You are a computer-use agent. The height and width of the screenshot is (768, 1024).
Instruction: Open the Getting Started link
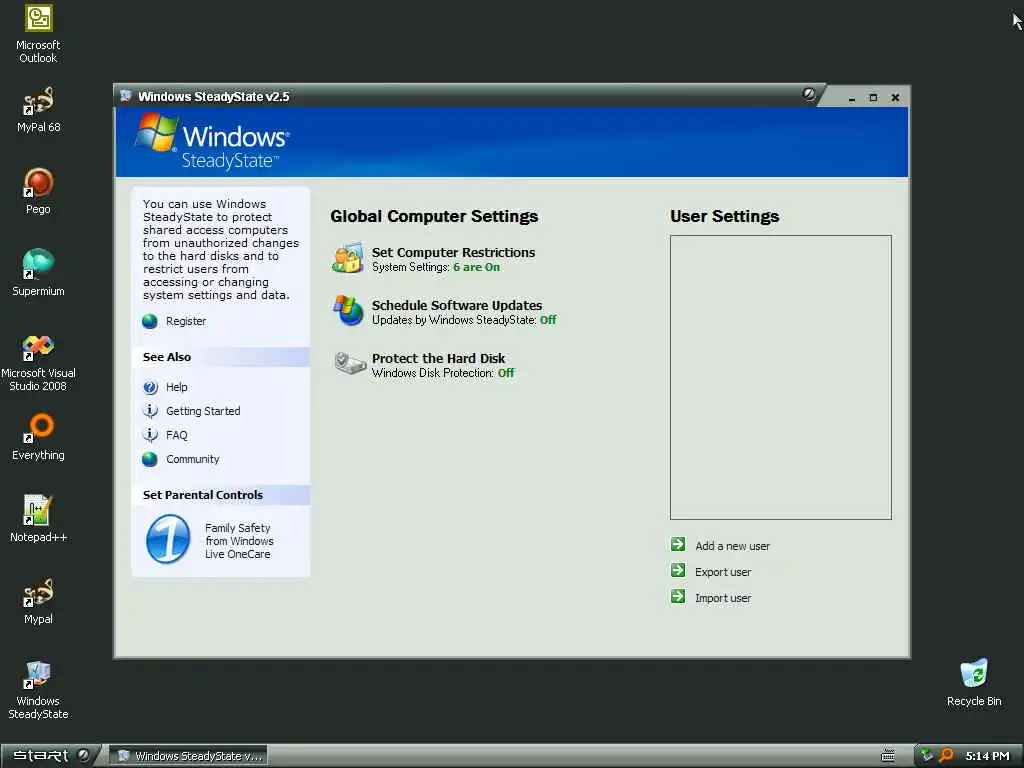tap(203, 411)
